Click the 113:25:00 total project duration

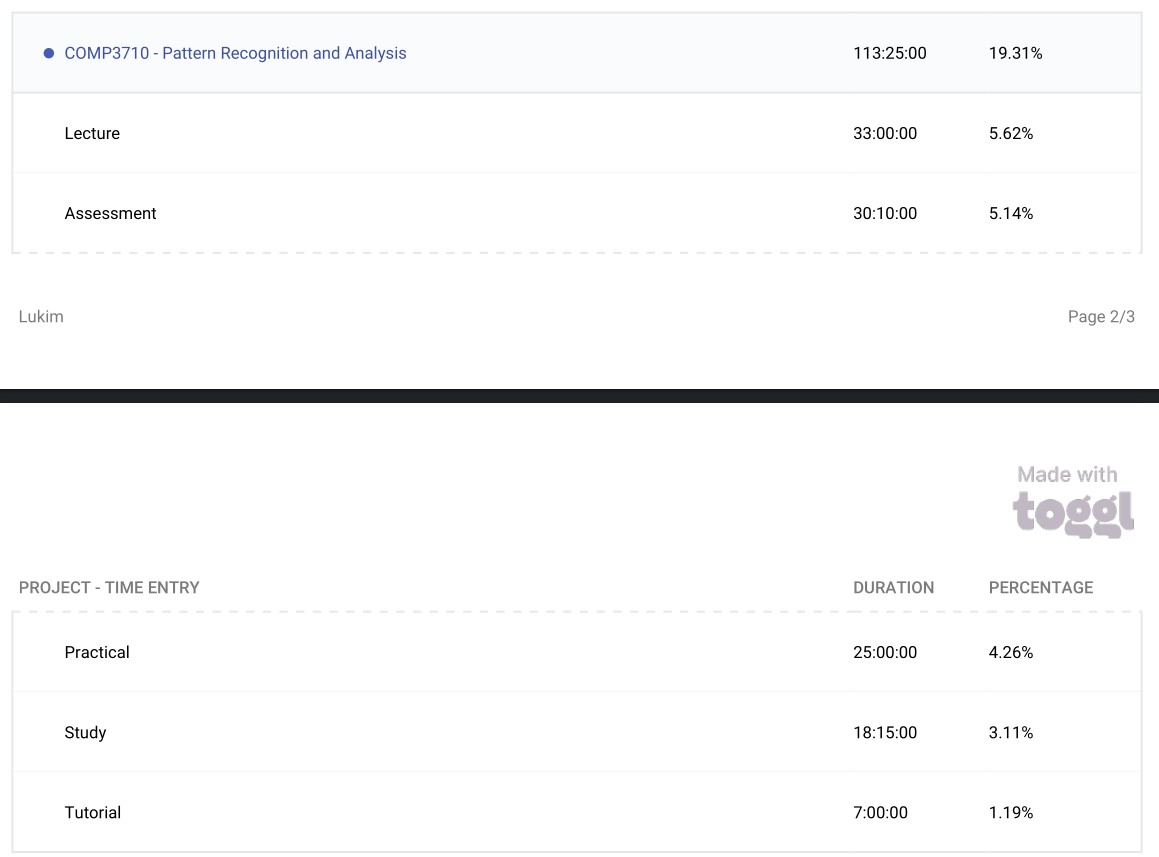click(890, 54)
